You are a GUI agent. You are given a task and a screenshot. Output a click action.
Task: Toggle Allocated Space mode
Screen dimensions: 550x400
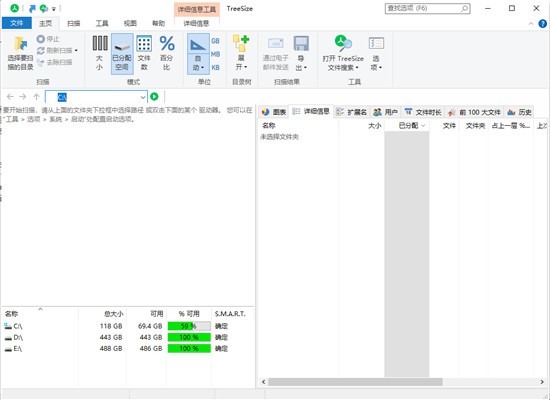[x=122, y=53]
